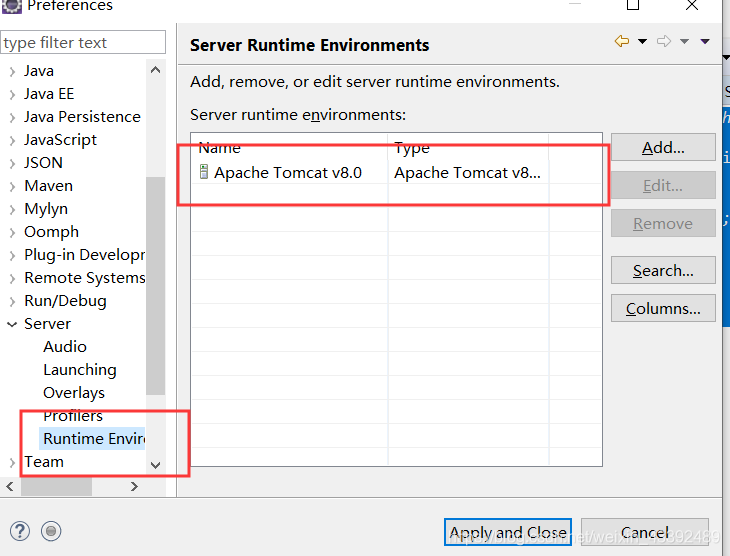The width and height of the screenshot is (730, 556).
Task: Collapse the Server tree node
Action: 12,325
